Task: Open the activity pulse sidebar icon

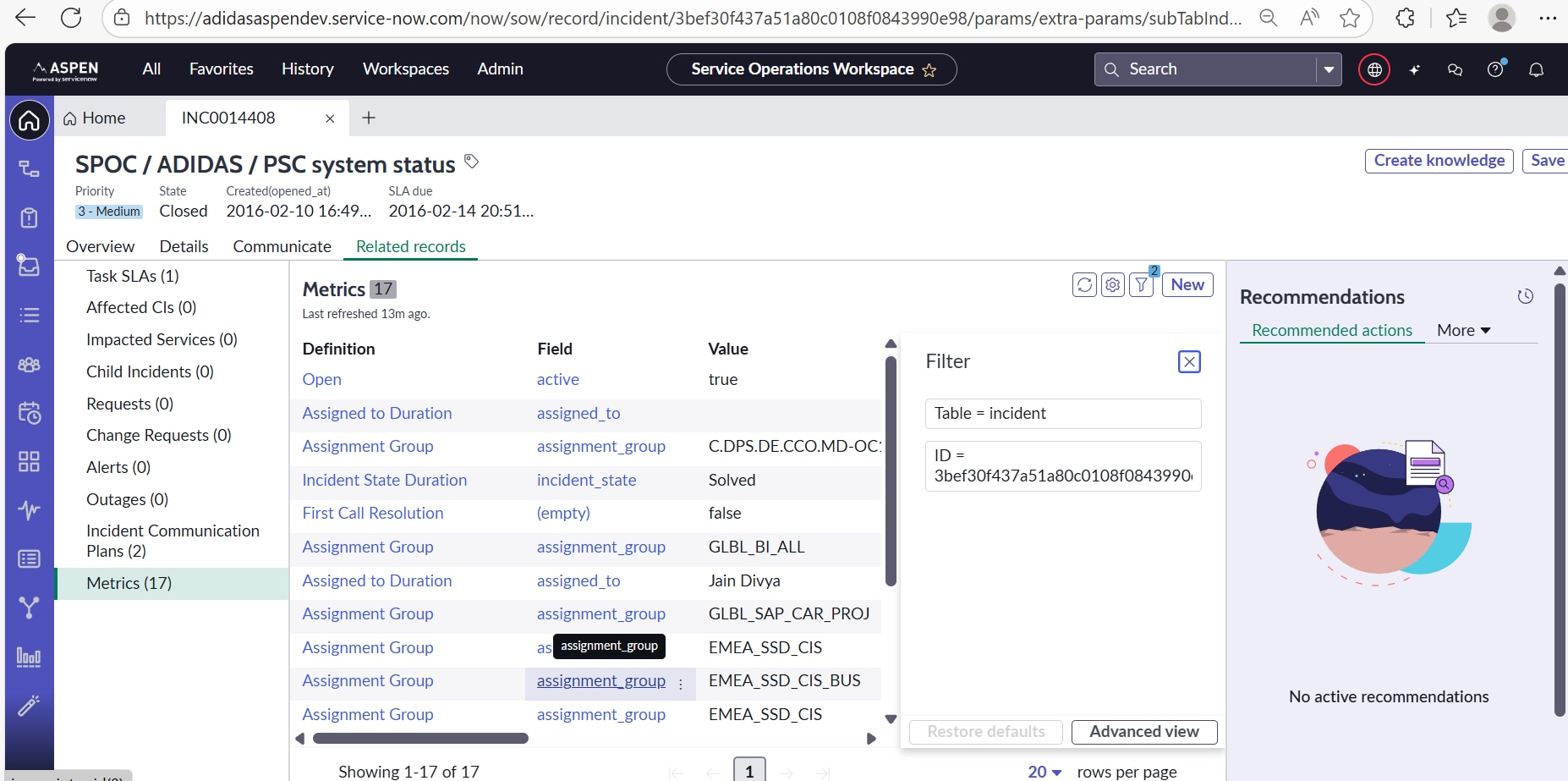Action: tap(29, 510)
